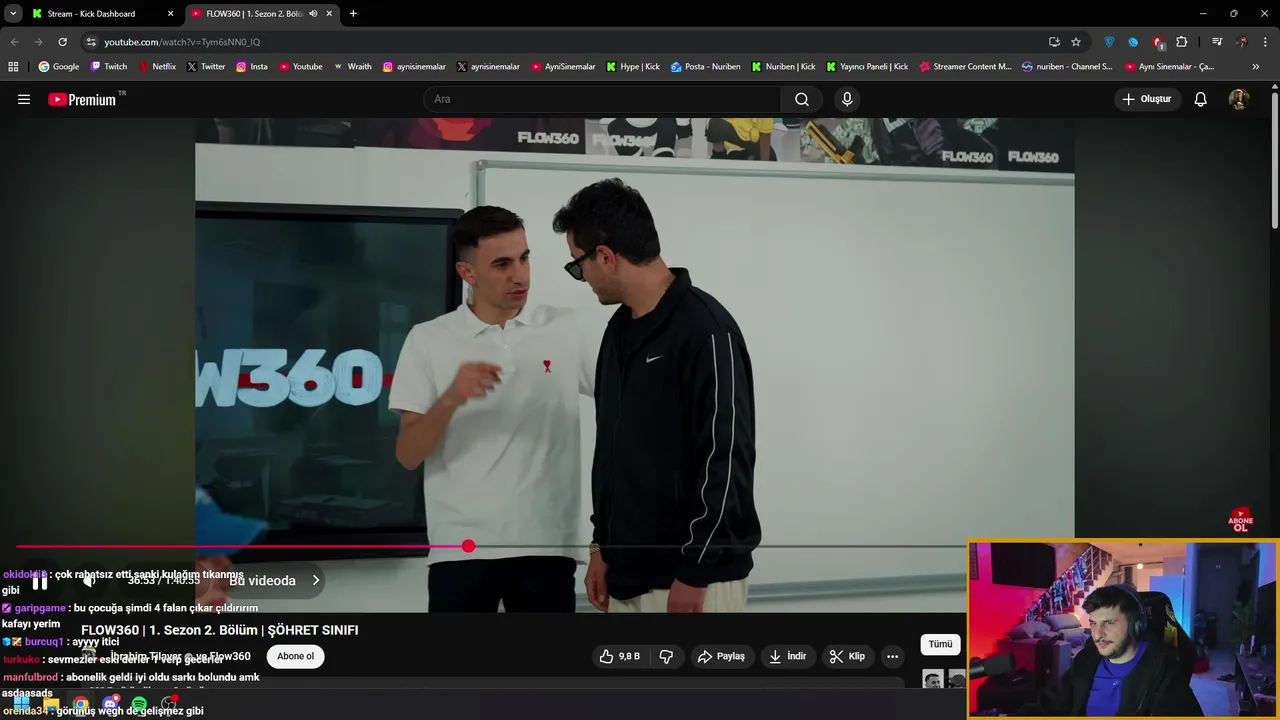Click the İndir download button

[787, 656]
